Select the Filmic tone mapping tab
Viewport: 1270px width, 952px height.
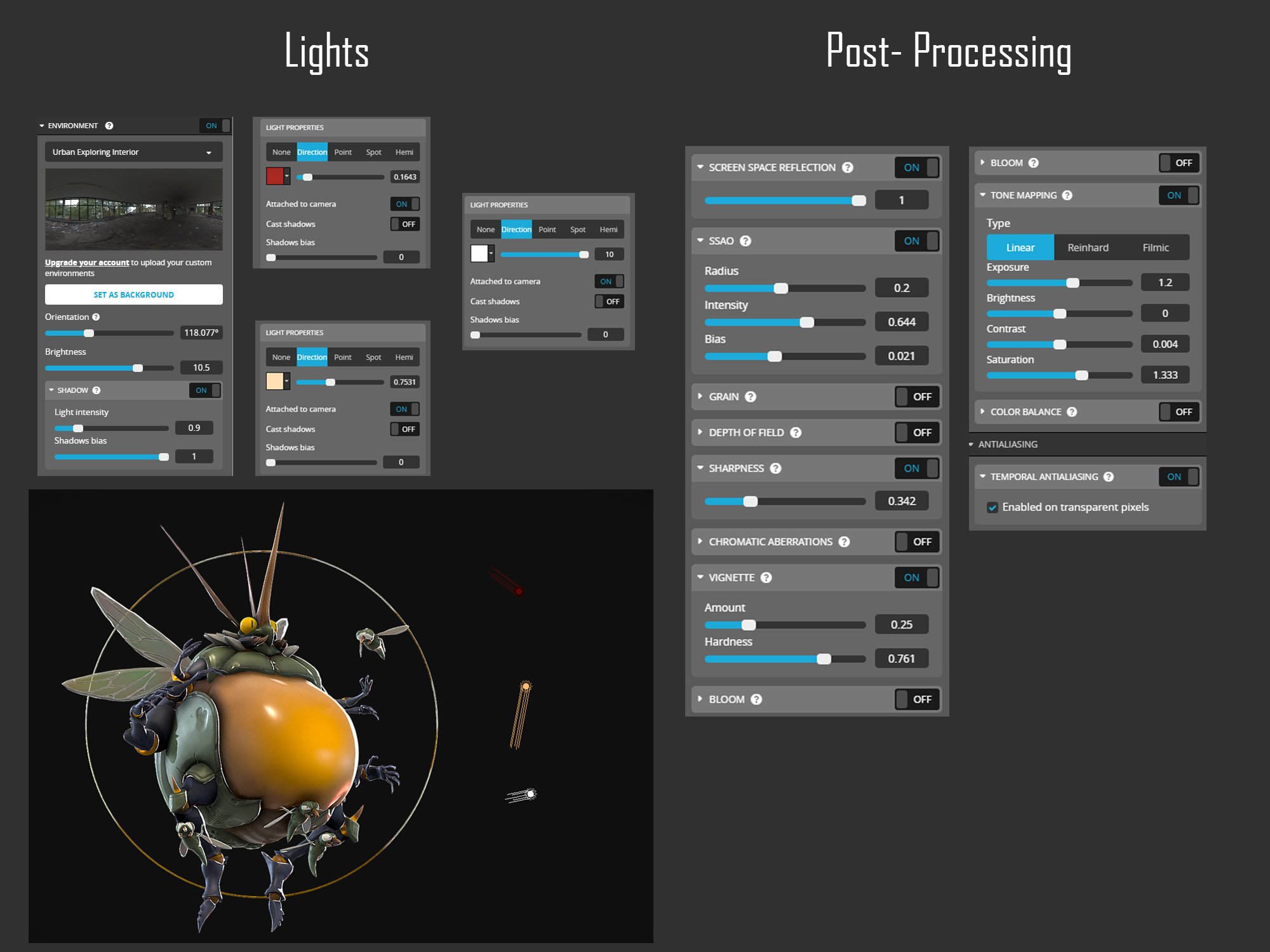[1155, 248]
